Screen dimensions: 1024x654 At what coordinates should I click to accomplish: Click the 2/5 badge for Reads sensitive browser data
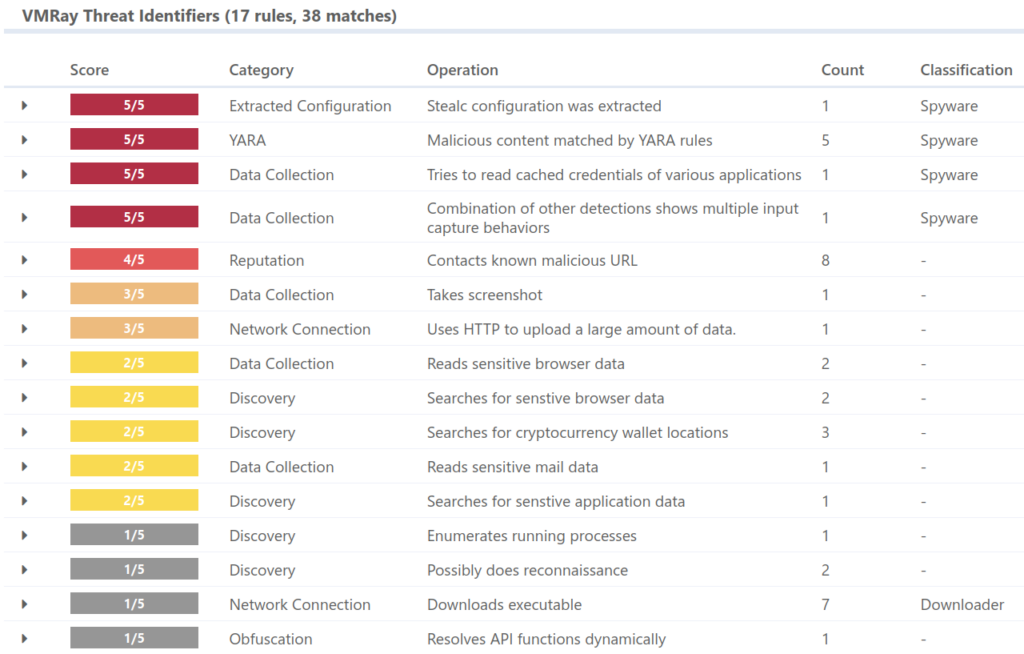[x=134, y=363]
